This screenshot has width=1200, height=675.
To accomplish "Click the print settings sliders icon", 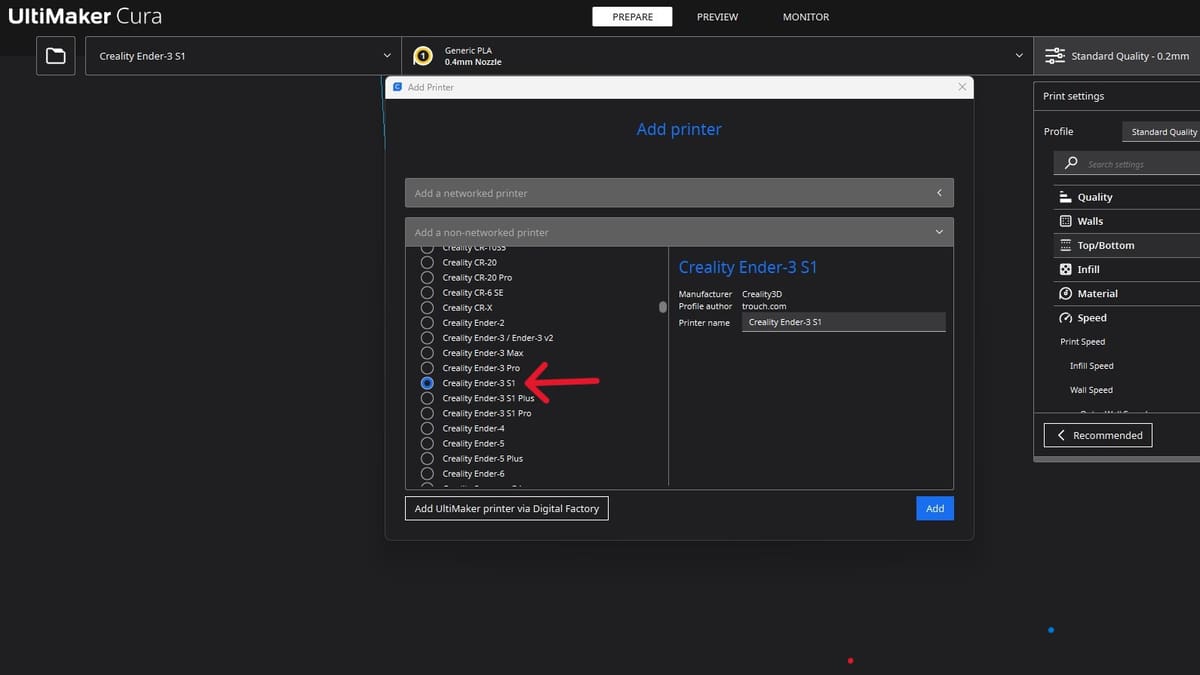I will (x=1054, y=56).
